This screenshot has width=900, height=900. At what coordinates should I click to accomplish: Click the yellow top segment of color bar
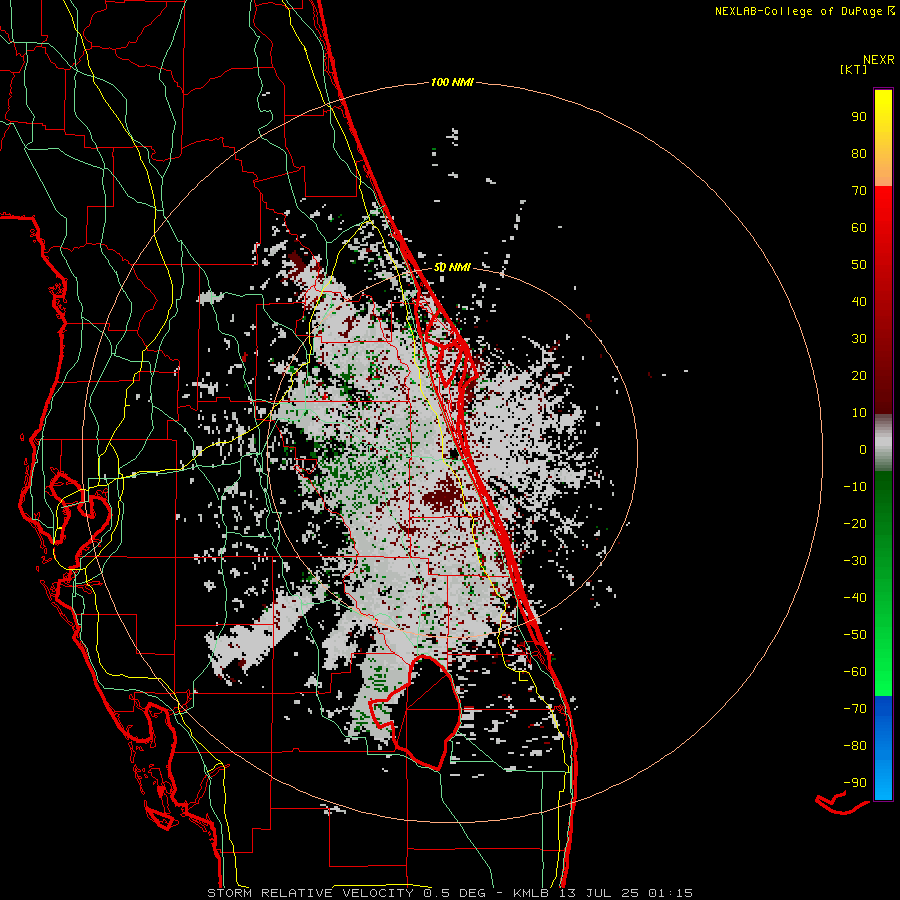[x=883, y=138]
